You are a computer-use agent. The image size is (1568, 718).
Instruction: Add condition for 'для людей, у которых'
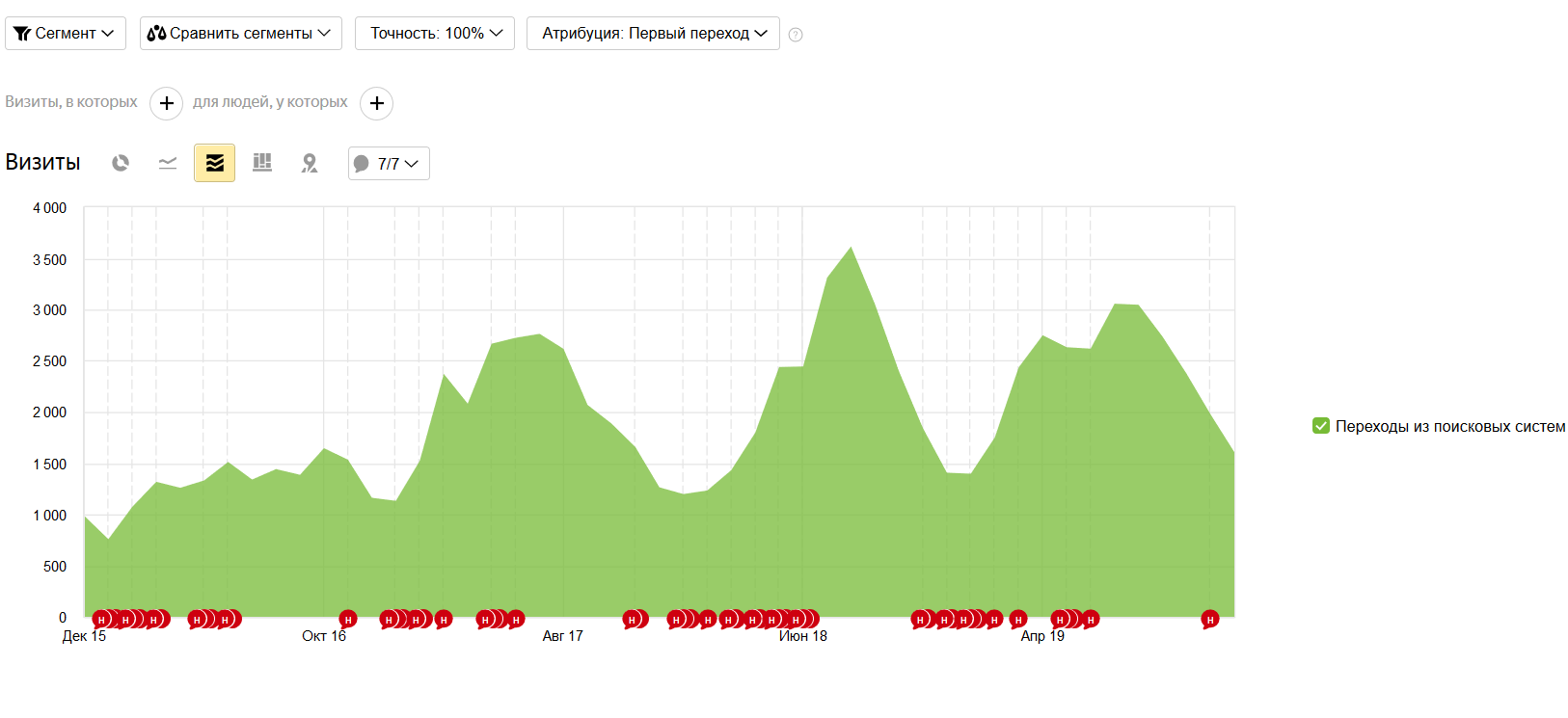(376, 103)
